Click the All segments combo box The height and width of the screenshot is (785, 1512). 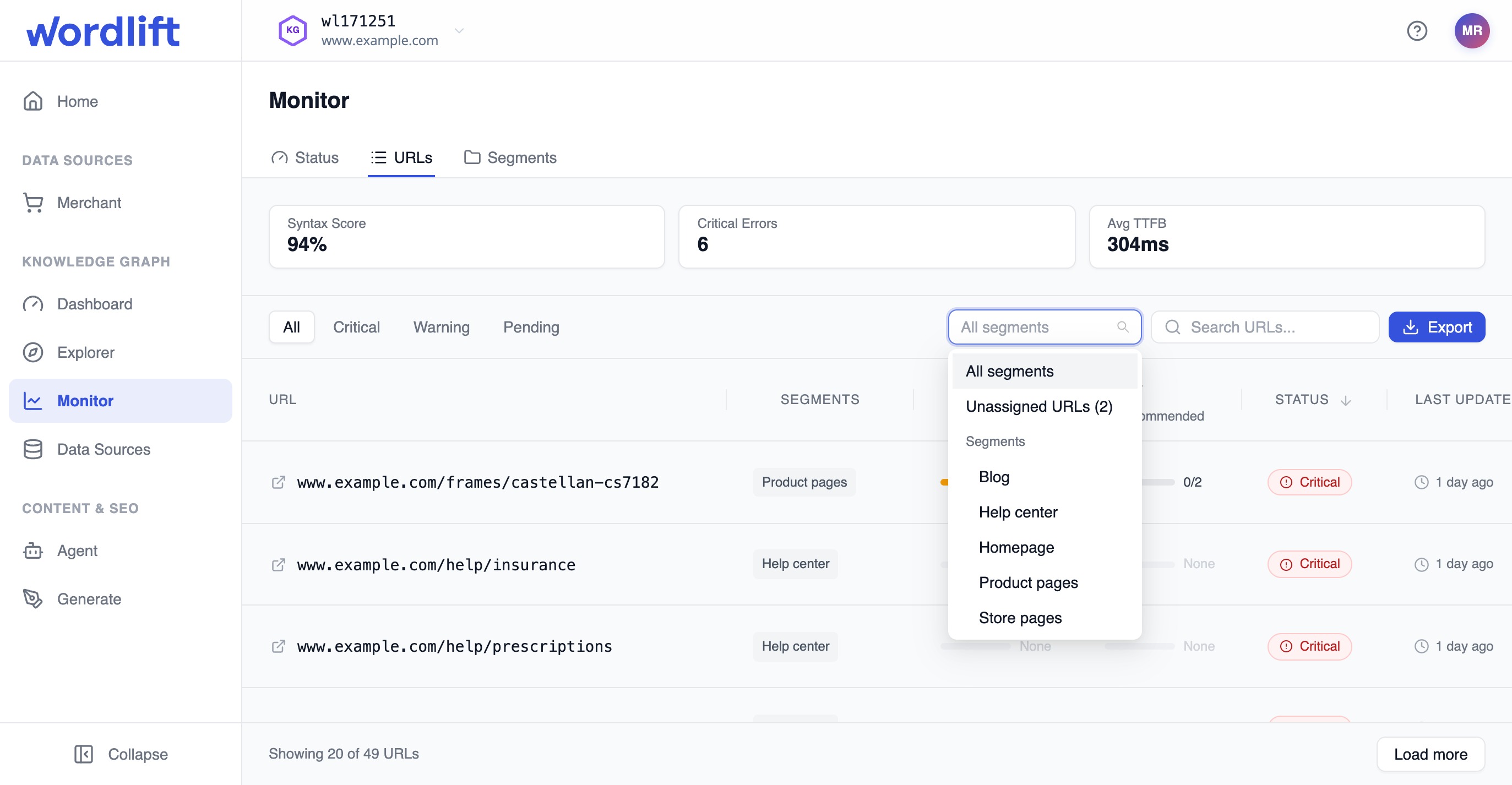[1044, 327]
